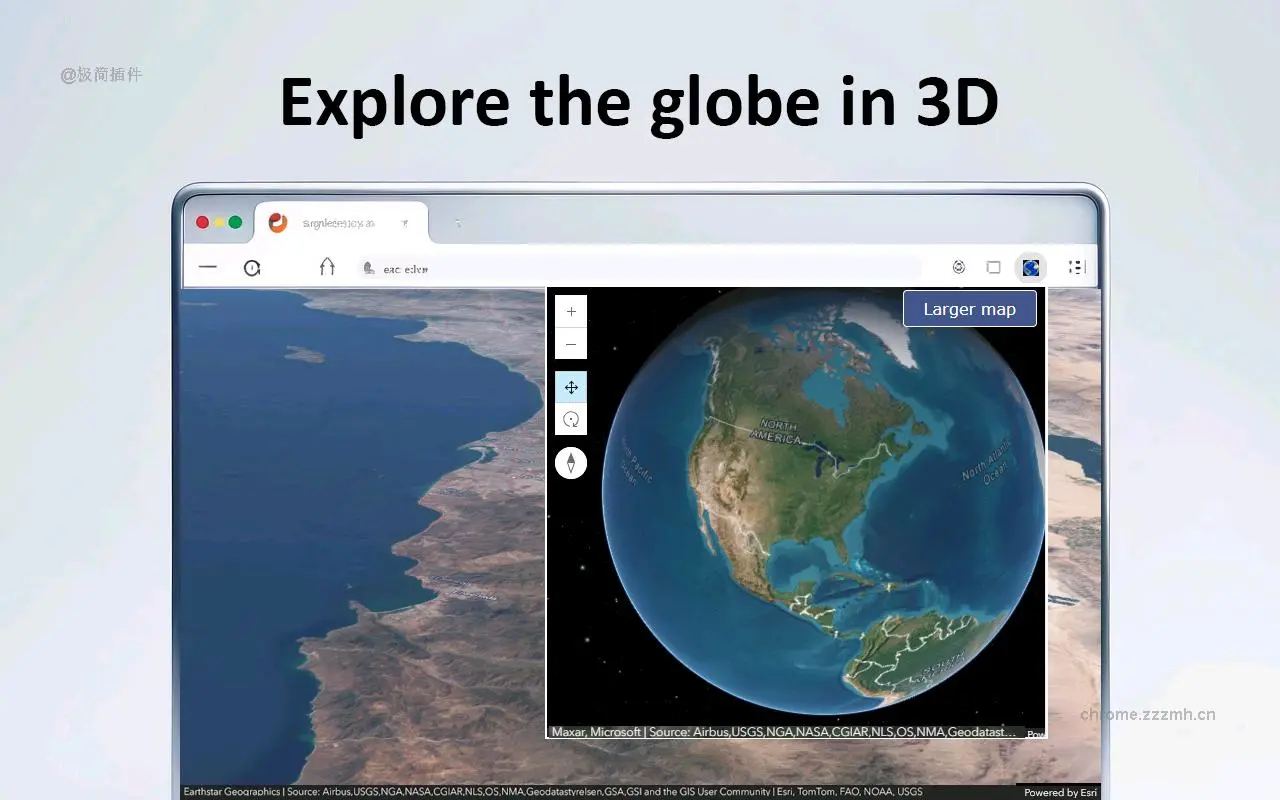Viewport: 1280px width, 800px height.
Task: Click the side panel square icon in toolbar
Action: (x=994, y=267)
